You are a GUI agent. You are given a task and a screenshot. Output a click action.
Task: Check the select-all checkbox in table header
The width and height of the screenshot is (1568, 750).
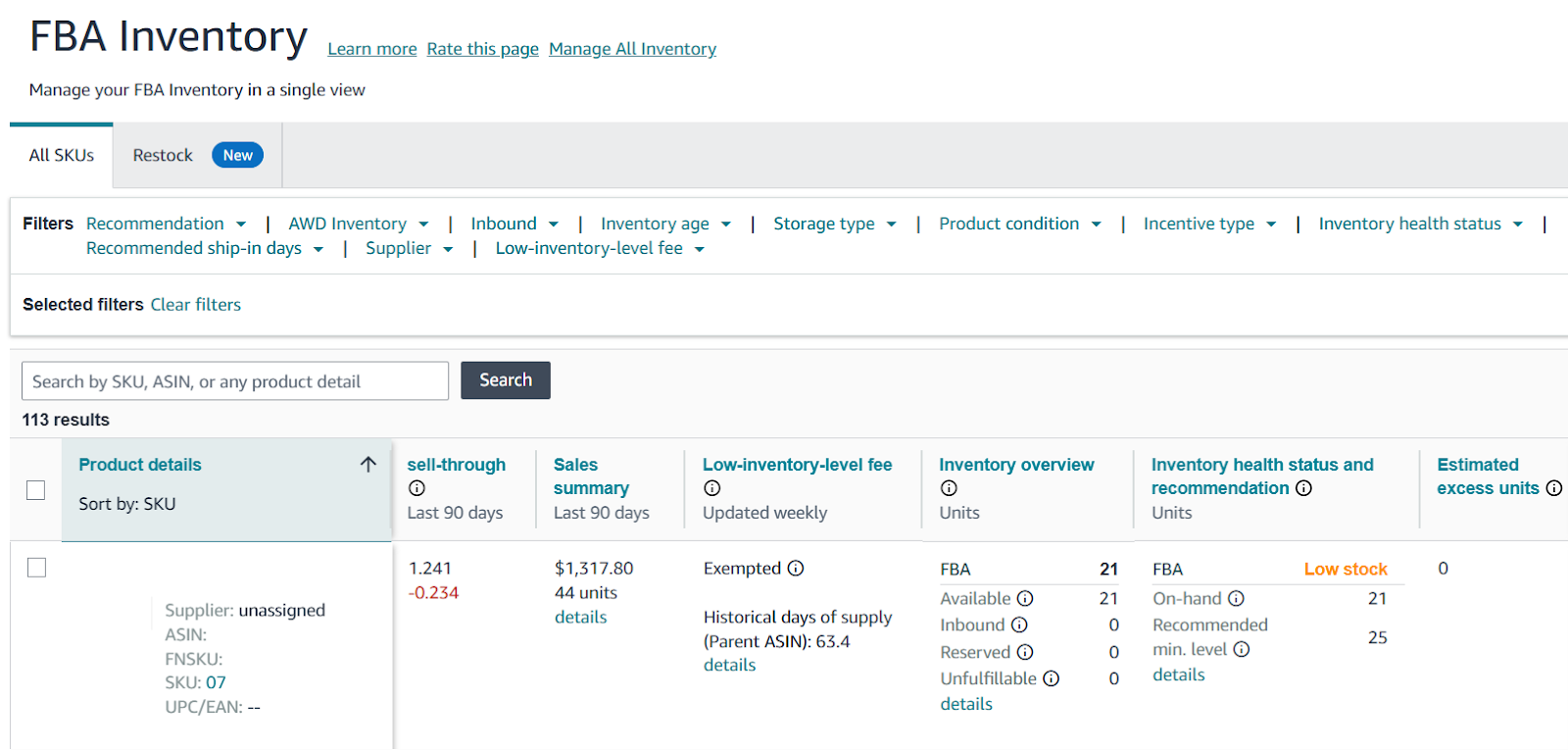pos(36,490)
